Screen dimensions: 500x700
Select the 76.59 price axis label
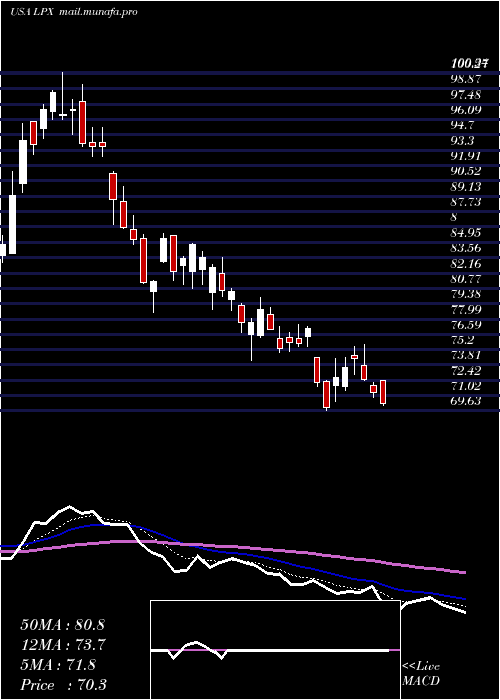coord(466,325)
